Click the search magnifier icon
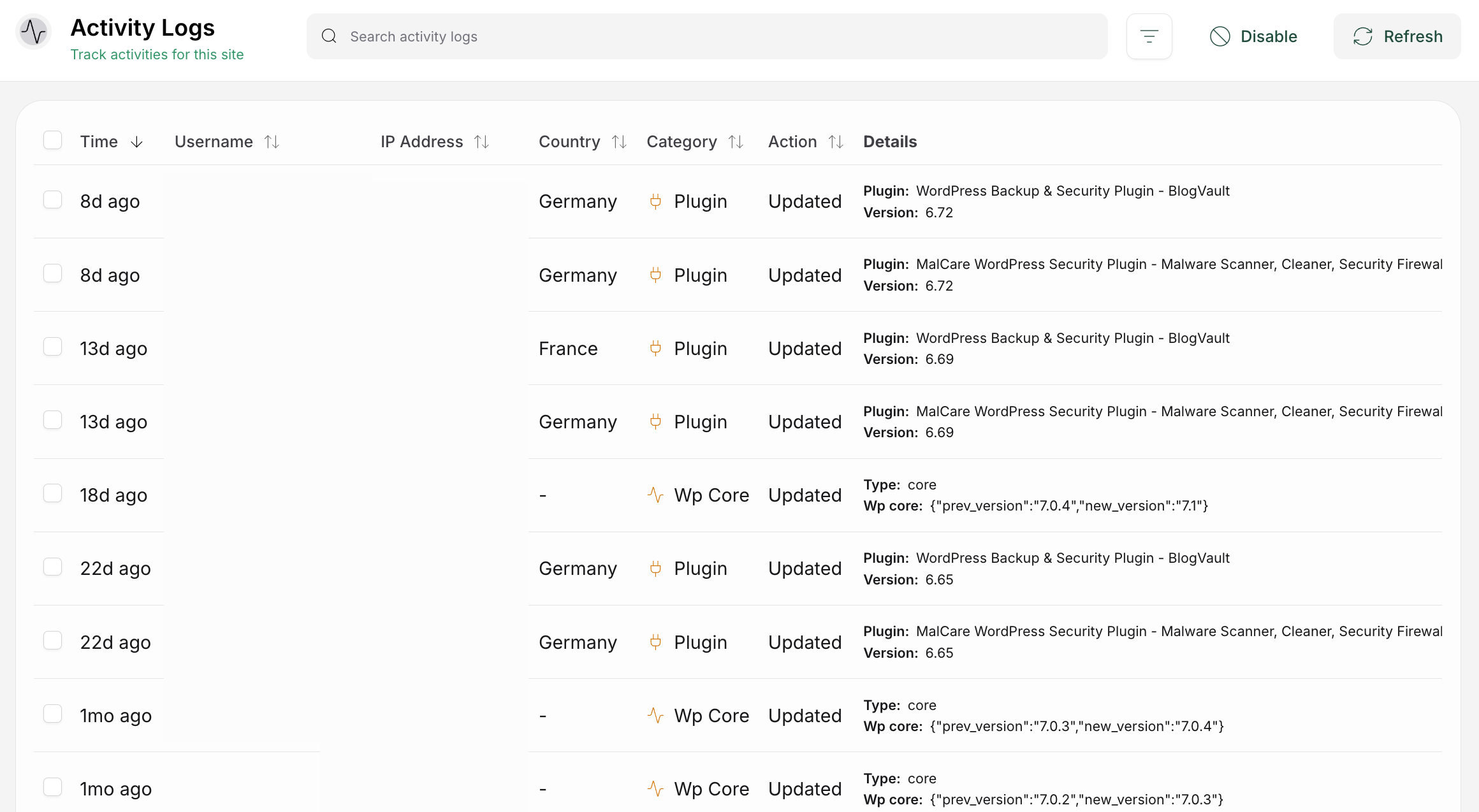1479x812 pixels. click(x=329, y=36)
